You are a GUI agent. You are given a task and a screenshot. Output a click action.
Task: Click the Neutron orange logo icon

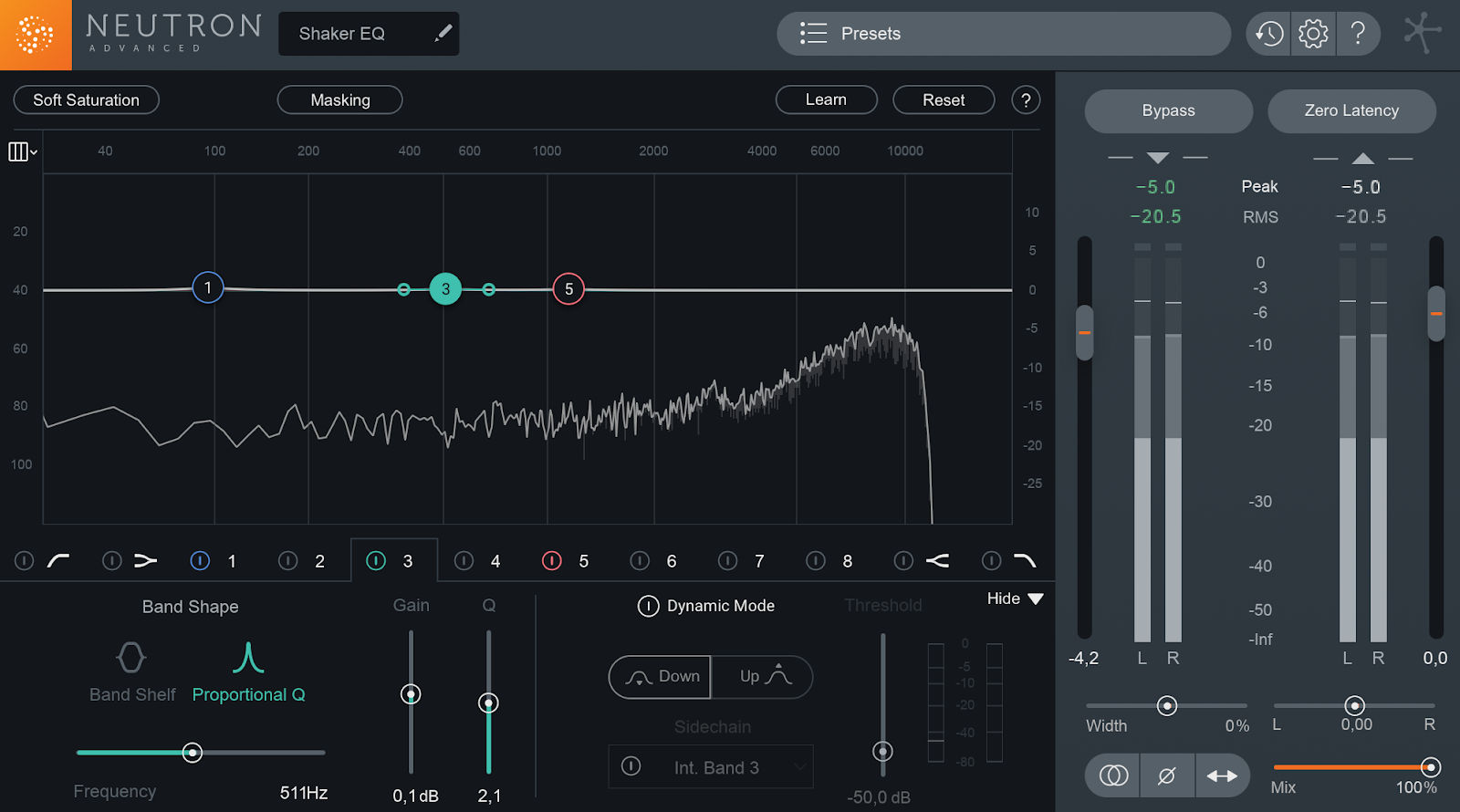[36, 35]
